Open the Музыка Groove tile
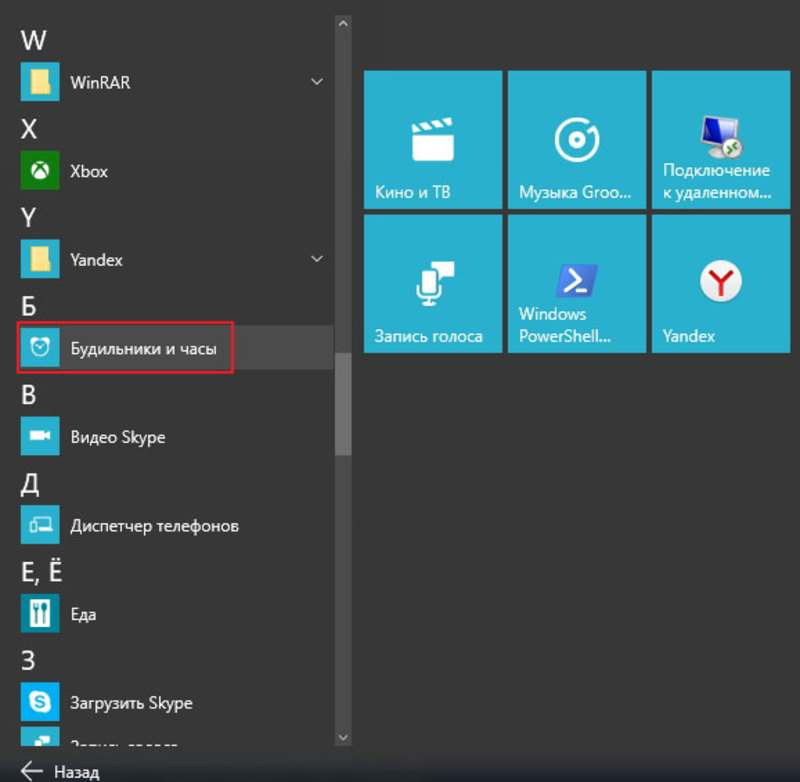Image resolution: width=800 pixels, height=782 pixels. click(x=577, y=140)
